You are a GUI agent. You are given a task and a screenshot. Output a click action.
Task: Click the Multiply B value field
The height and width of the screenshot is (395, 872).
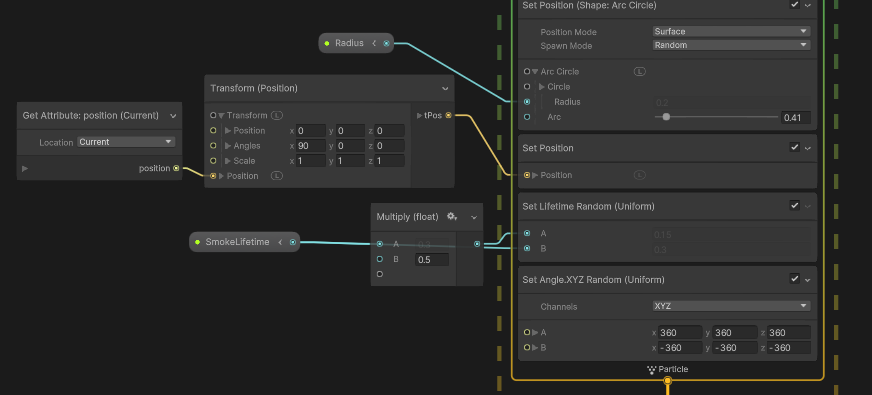pos(432,259)
